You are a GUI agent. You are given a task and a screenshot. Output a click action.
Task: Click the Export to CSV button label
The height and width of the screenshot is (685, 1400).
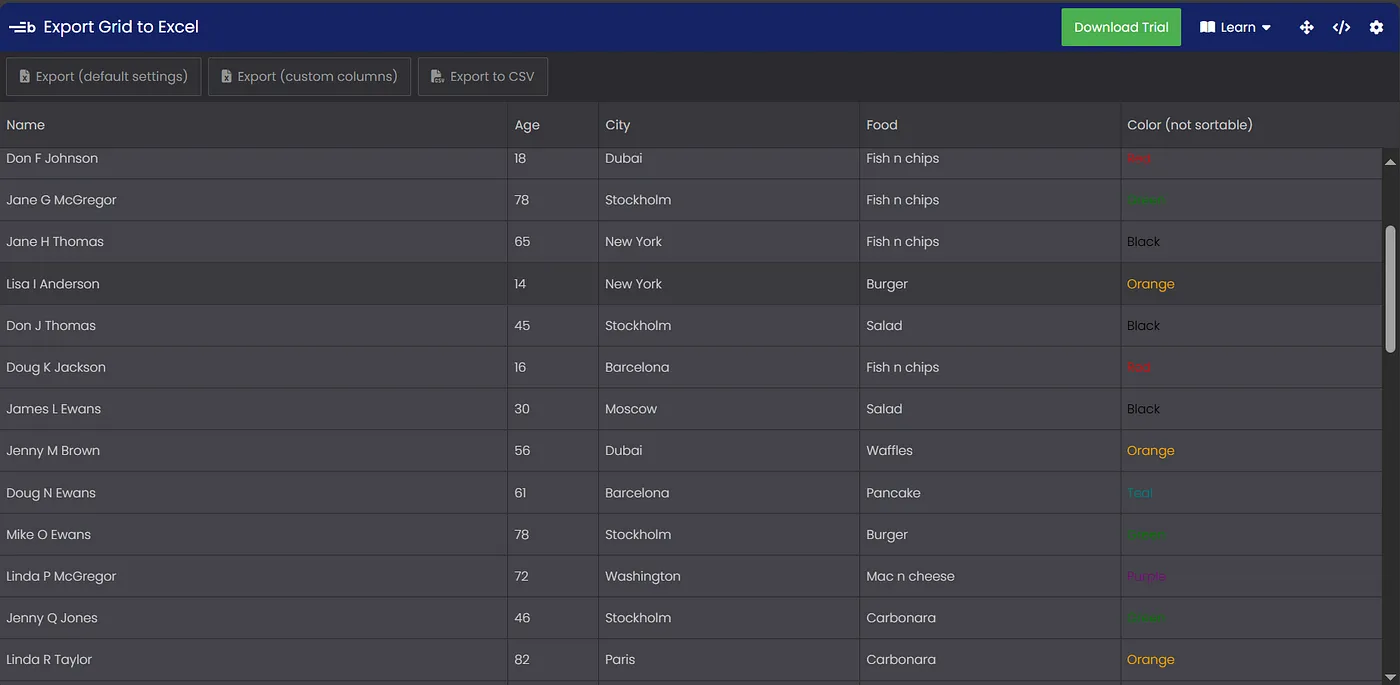point(492,77)
